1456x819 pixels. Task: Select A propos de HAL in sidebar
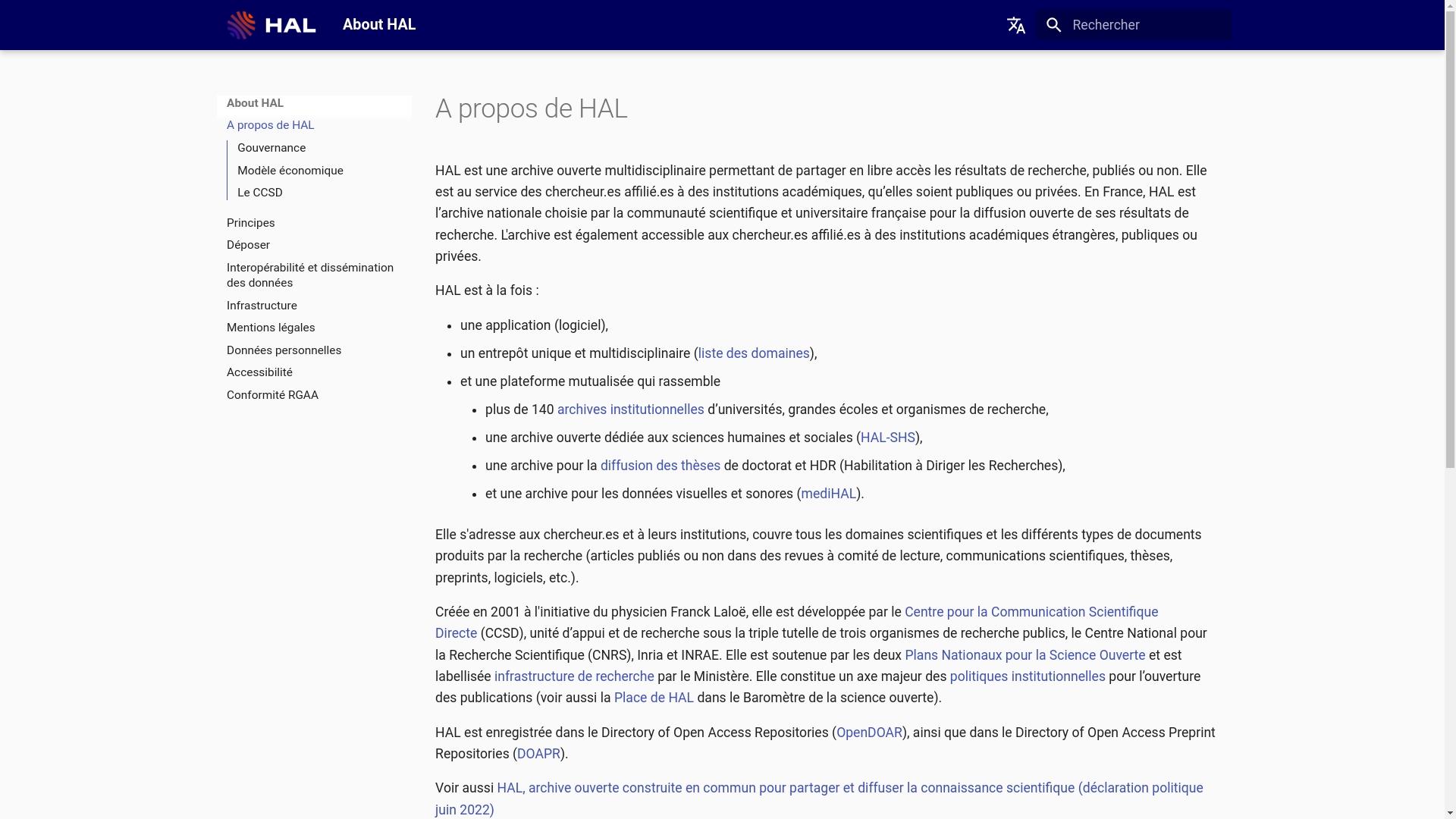[270, 125]
